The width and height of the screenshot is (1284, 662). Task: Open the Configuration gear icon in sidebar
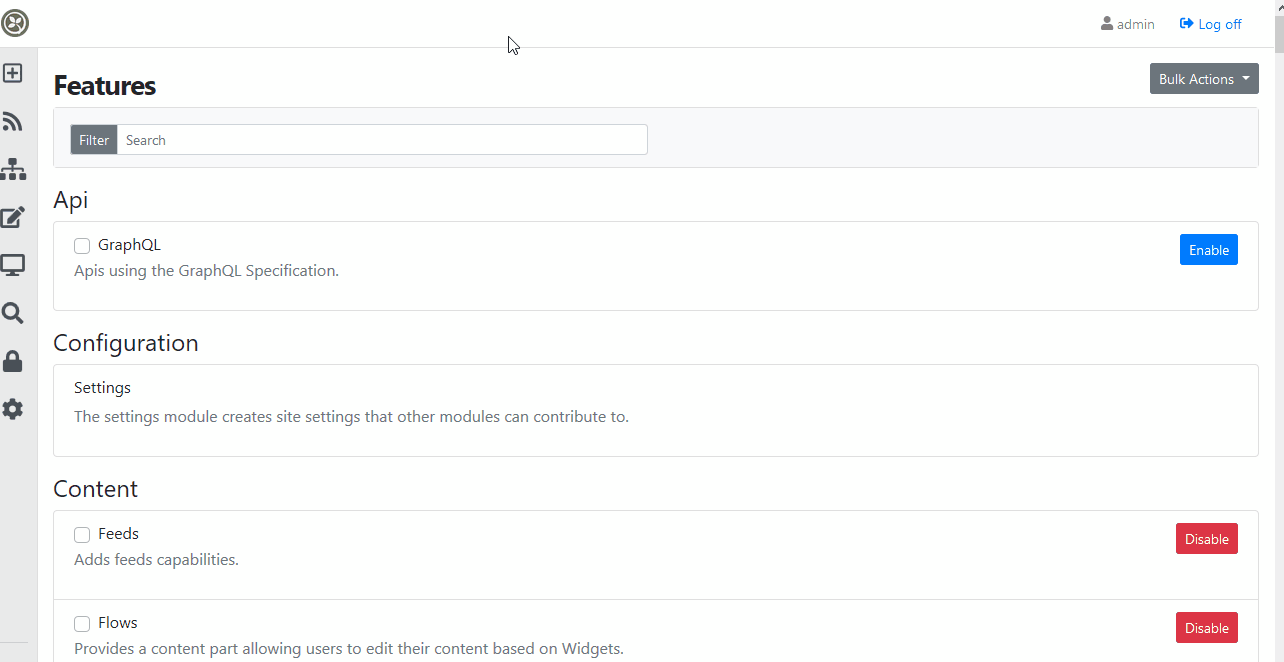click(x=13, y=409)
